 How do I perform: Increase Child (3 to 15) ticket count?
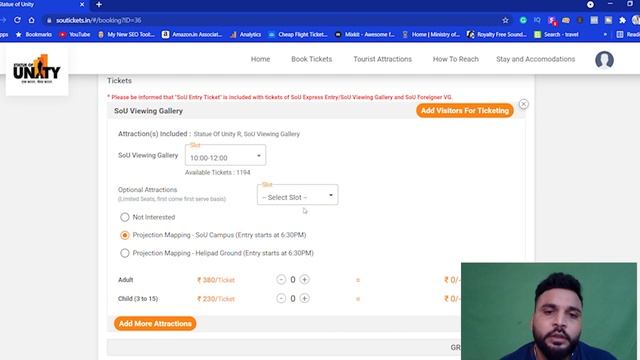[304, 298]
